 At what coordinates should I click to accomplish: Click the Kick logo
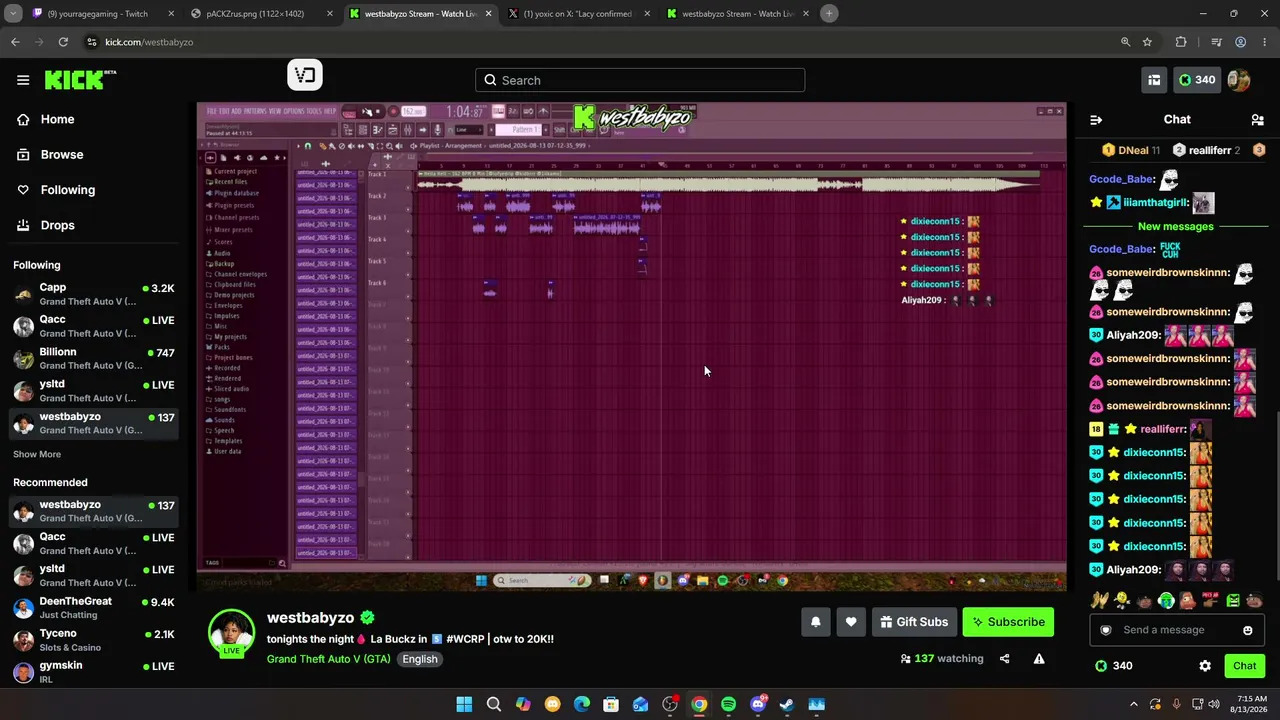click(x=80, y=80)
